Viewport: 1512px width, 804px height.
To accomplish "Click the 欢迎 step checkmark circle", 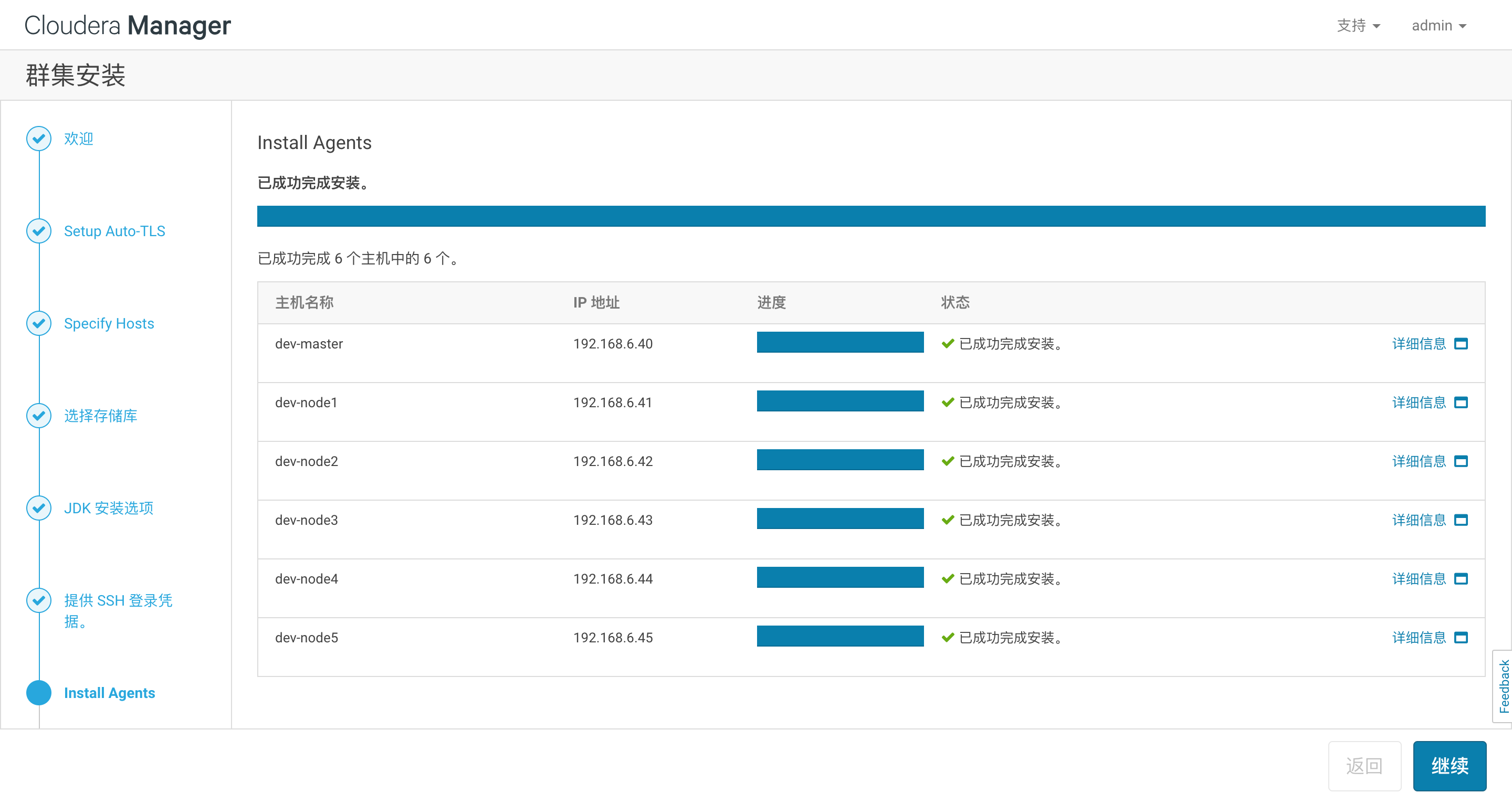I will [39, 139].
